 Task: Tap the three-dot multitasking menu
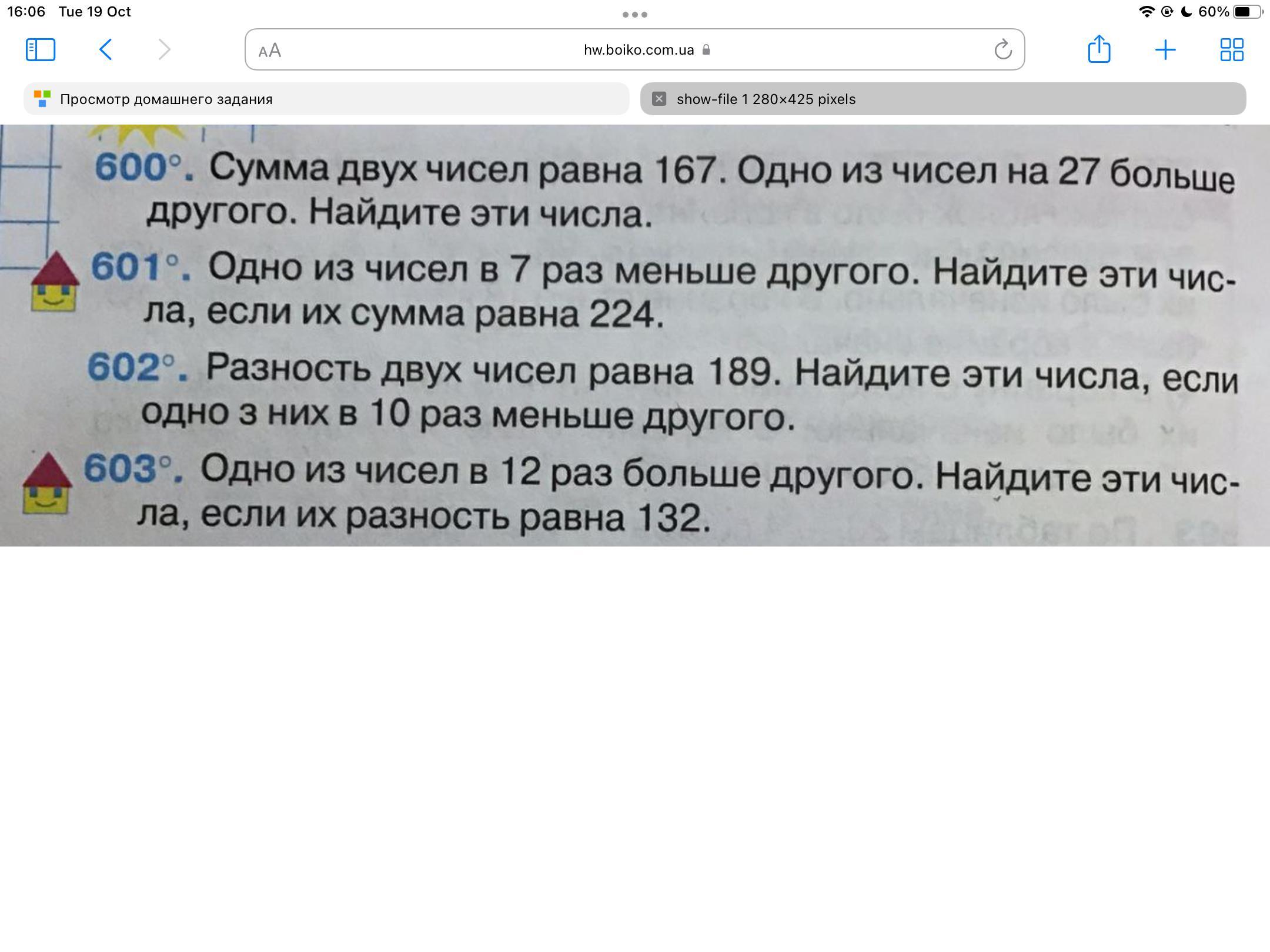(635, 14)
